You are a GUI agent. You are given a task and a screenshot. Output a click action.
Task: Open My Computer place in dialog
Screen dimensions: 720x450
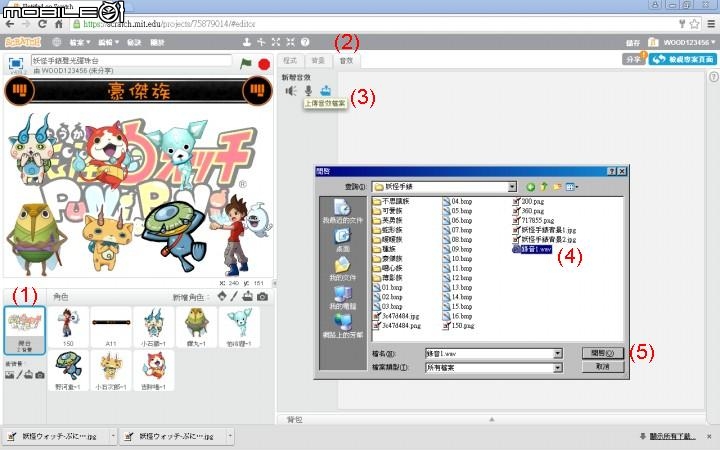click(343, 298)
